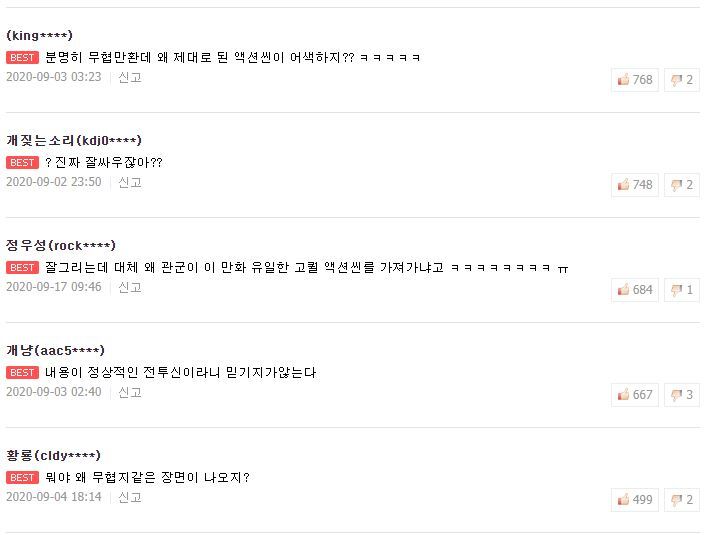Dislike the king**** comment
The height and width of the screenshot is (535, 705).
(682, 80)
